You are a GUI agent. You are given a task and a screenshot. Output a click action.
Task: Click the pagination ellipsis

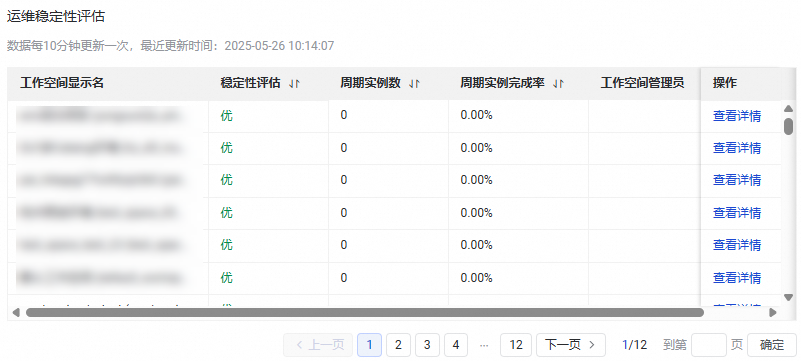coord(484,345)
